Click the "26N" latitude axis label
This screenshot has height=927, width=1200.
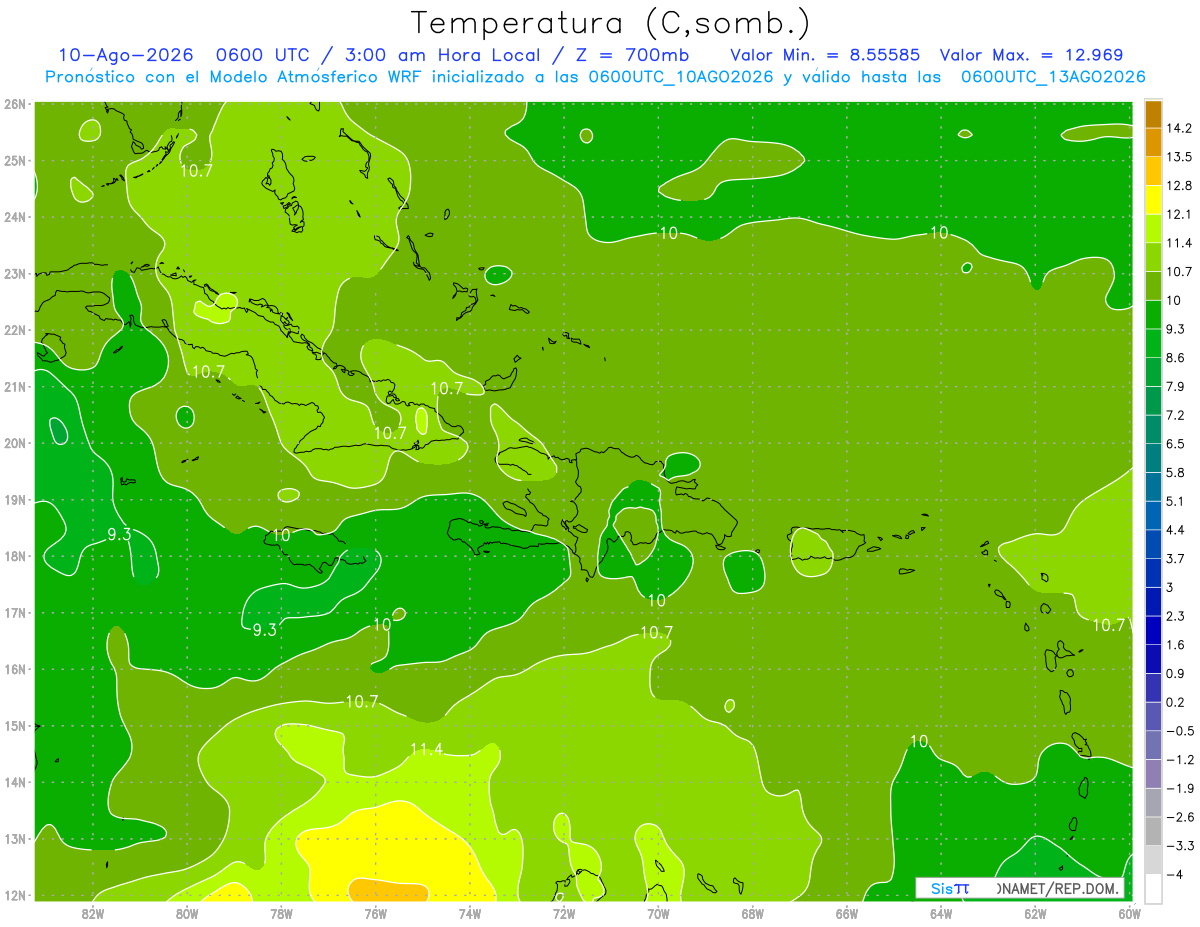click(15, 103)
